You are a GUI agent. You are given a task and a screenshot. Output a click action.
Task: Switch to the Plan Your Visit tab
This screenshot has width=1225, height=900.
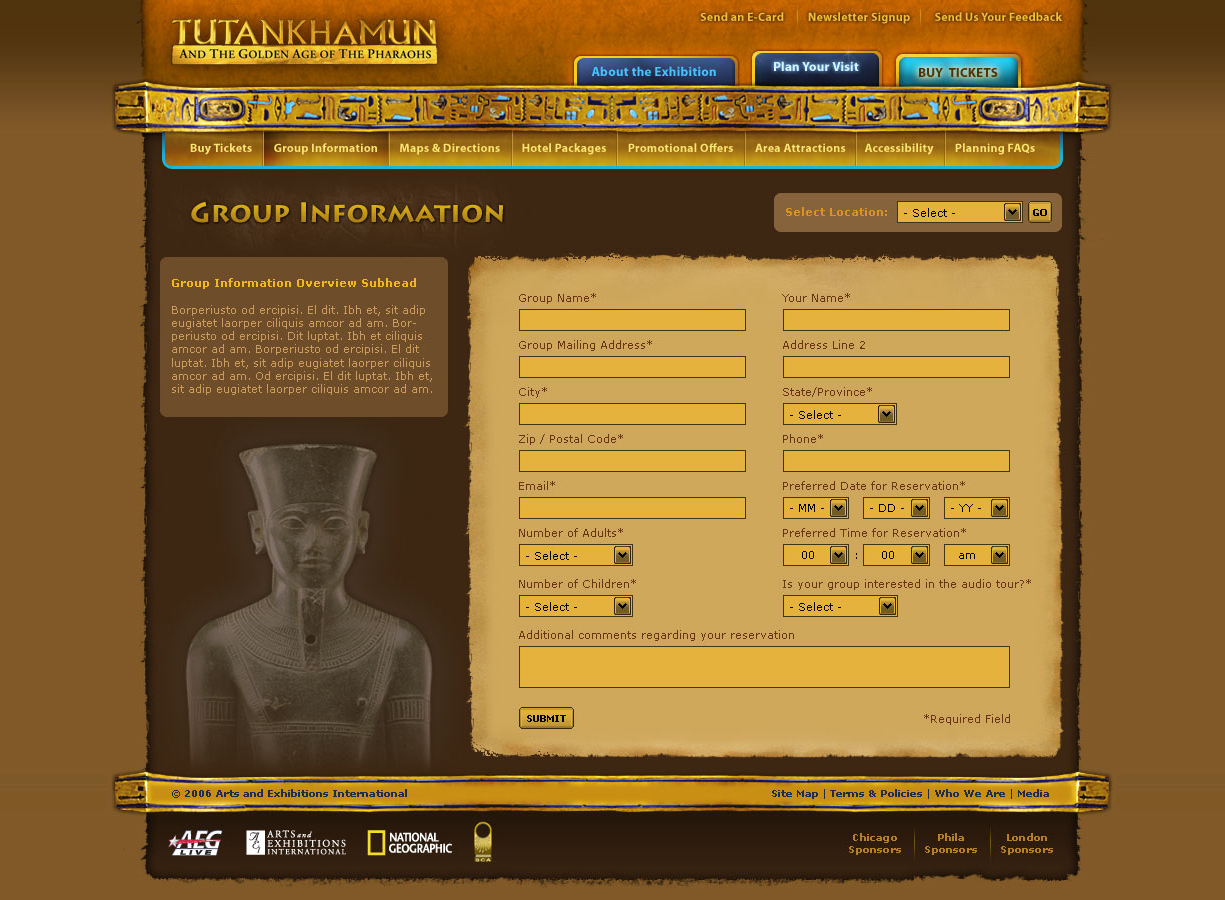[x=816, y=68]
